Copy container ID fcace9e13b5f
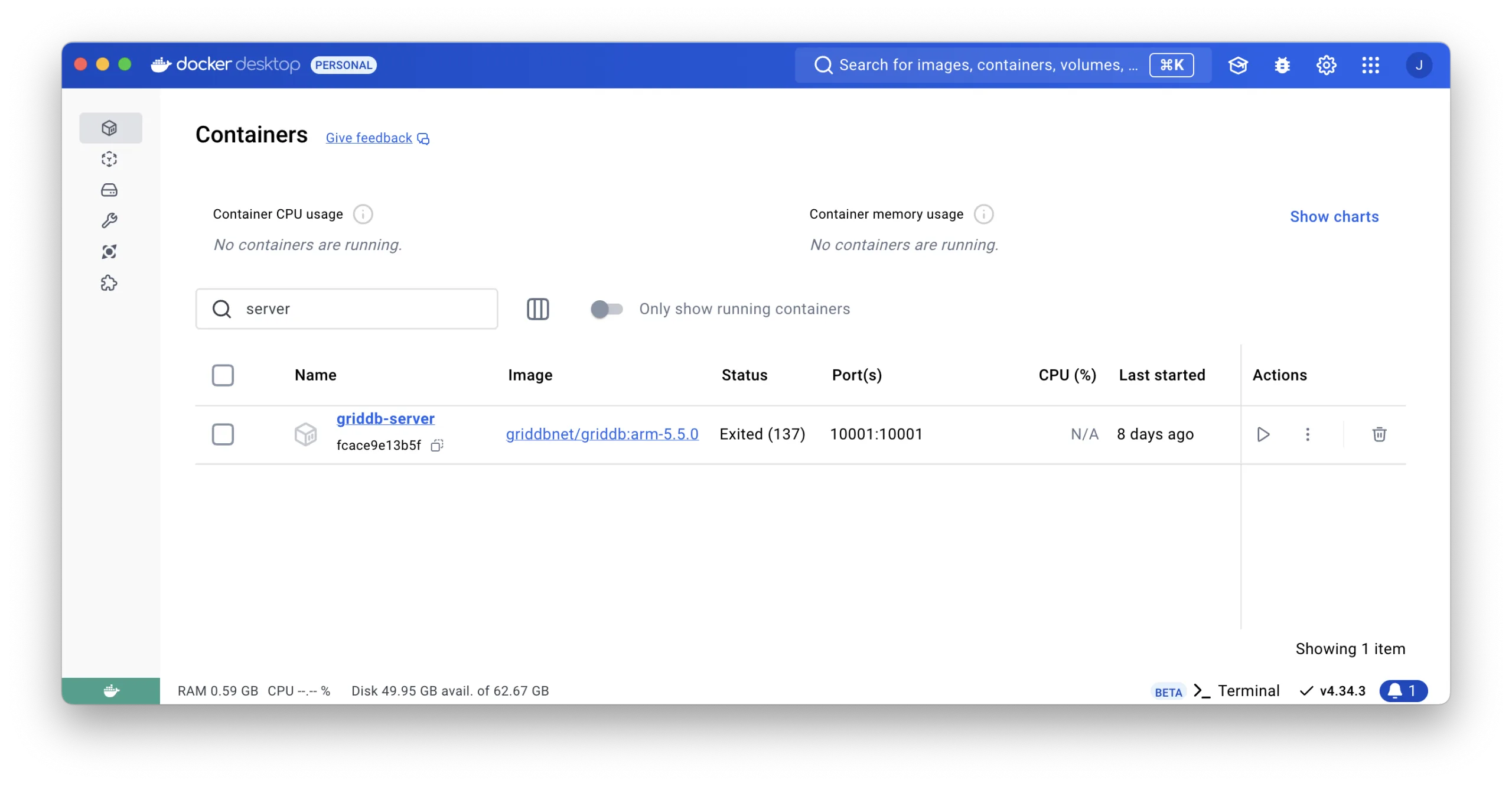This screenshot has width=1512, height=786. point(437,446)
